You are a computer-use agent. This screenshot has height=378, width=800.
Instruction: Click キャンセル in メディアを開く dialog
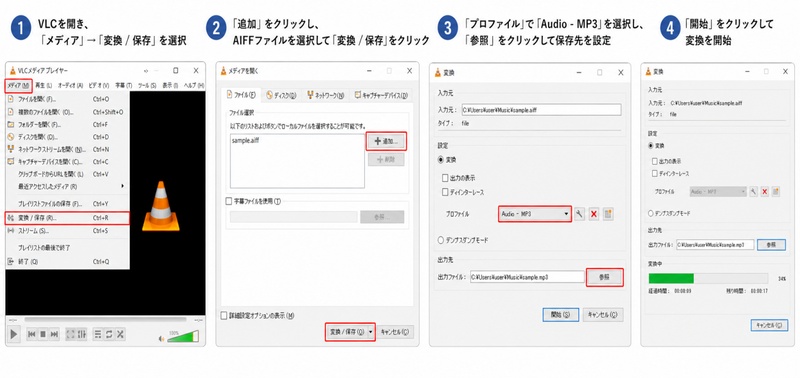pyautogui.click(x=395, y=332)
